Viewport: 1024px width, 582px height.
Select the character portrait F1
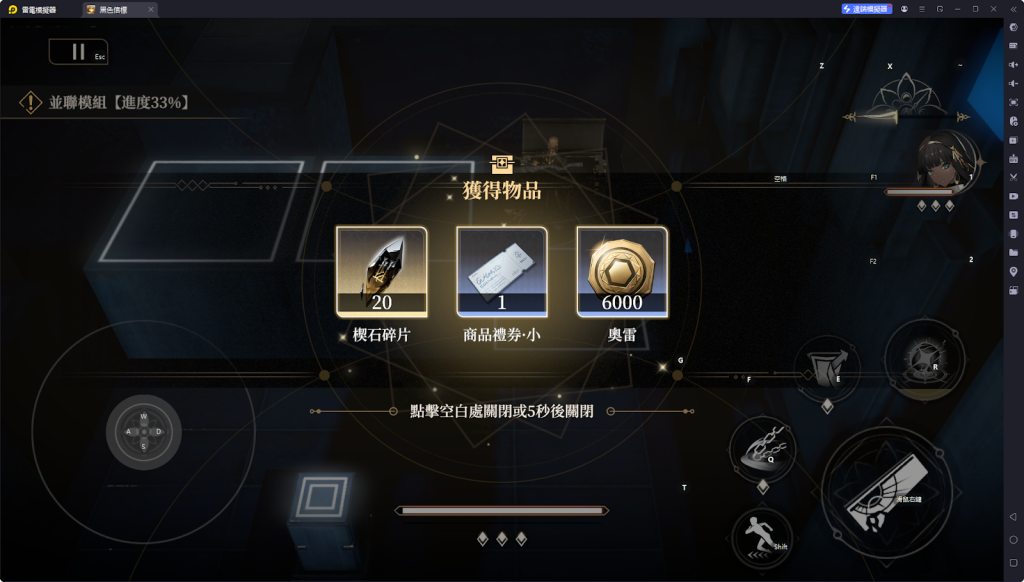pos(945,161)
